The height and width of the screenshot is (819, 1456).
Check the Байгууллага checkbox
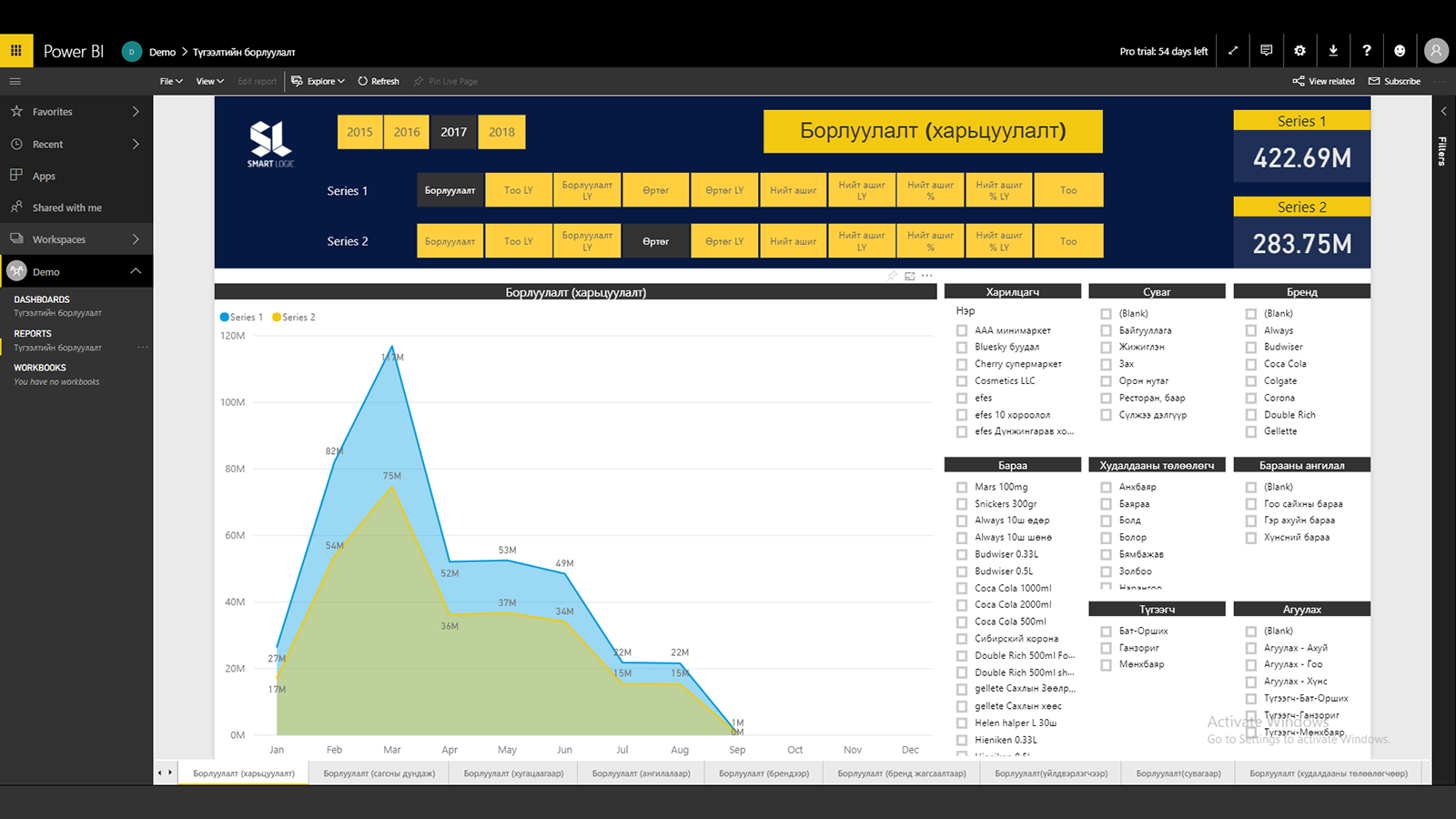[x=1106, y=330]
